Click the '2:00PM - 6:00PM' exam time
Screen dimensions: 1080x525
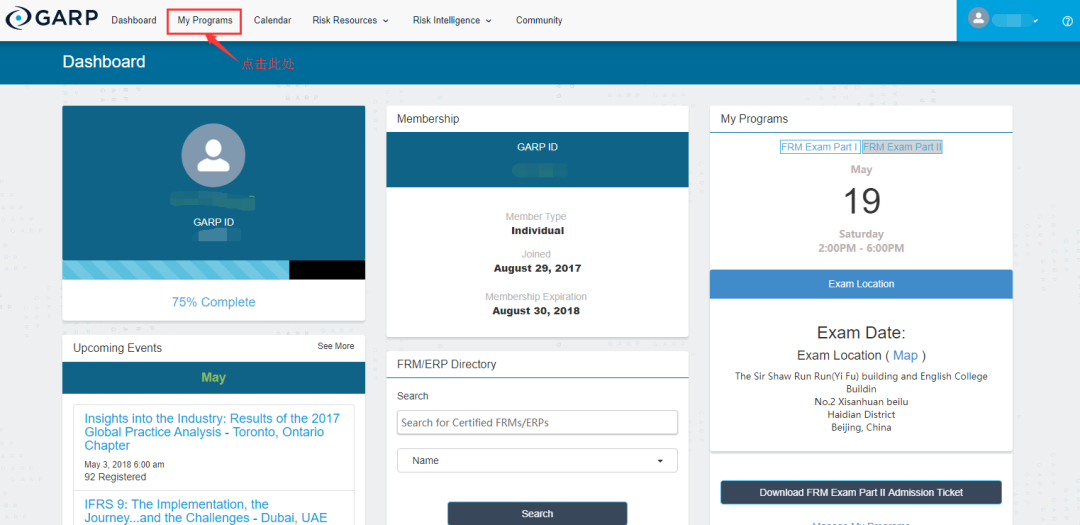coord(861,248)
